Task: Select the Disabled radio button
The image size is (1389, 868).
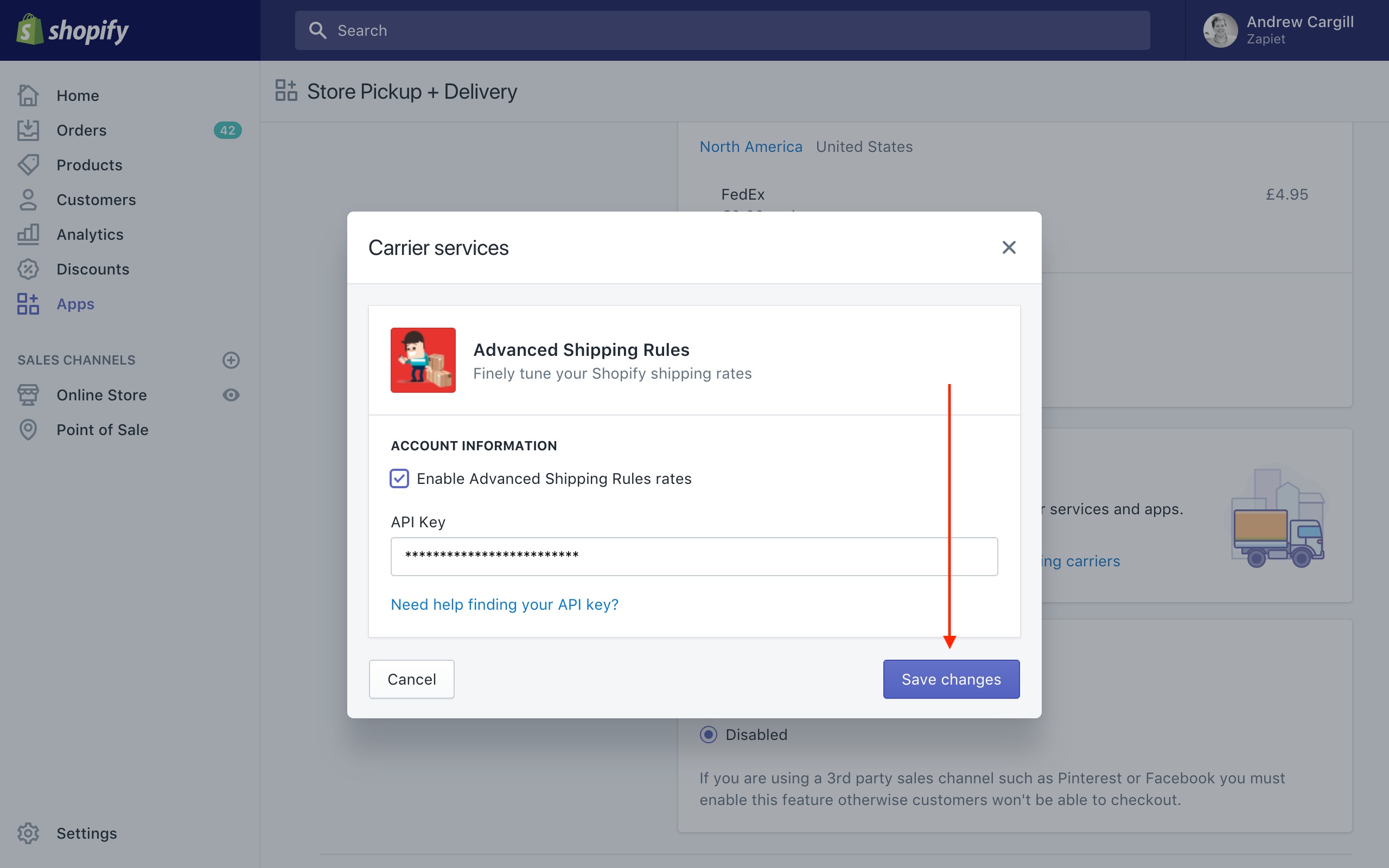Action: point(709,734)
